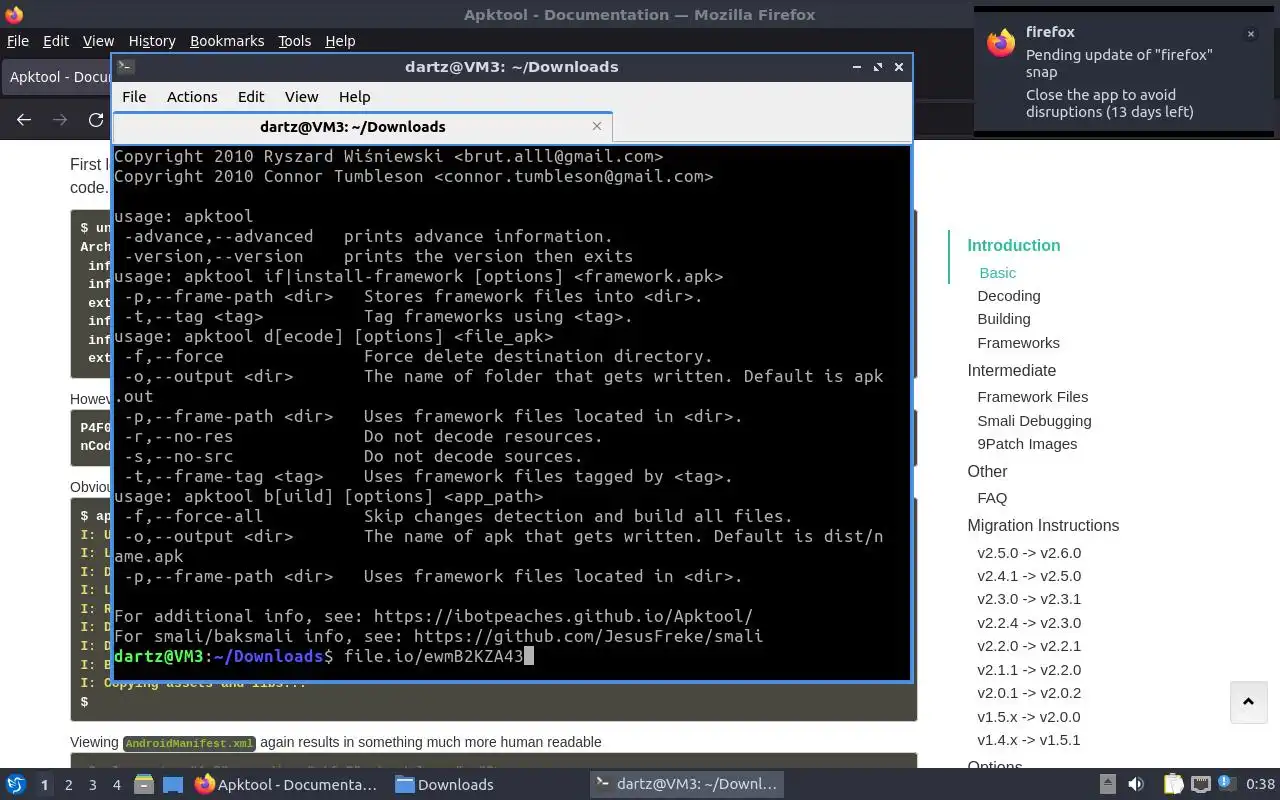1280x800 pixels.
Task: Switch to workspace 1 in the pager
Action: [44, 785]
